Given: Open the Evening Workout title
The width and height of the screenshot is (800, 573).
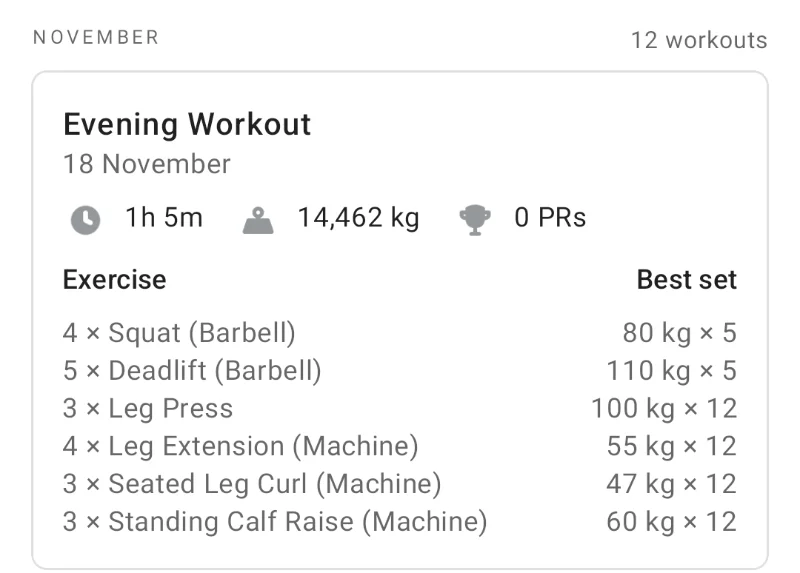Looking at the screenshot, I should [187, 124].
